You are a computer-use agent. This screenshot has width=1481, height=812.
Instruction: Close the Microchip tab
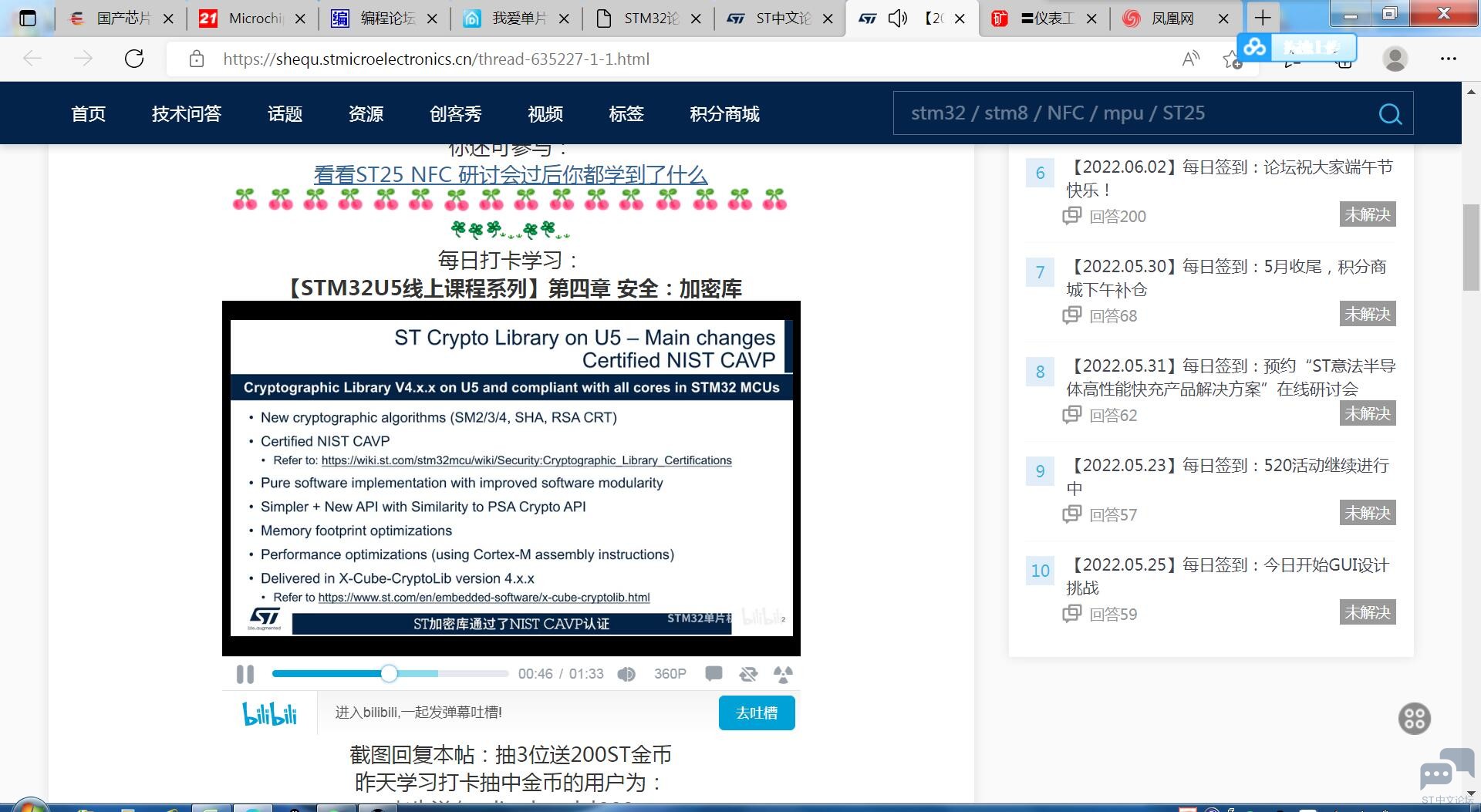coord(301,19)
